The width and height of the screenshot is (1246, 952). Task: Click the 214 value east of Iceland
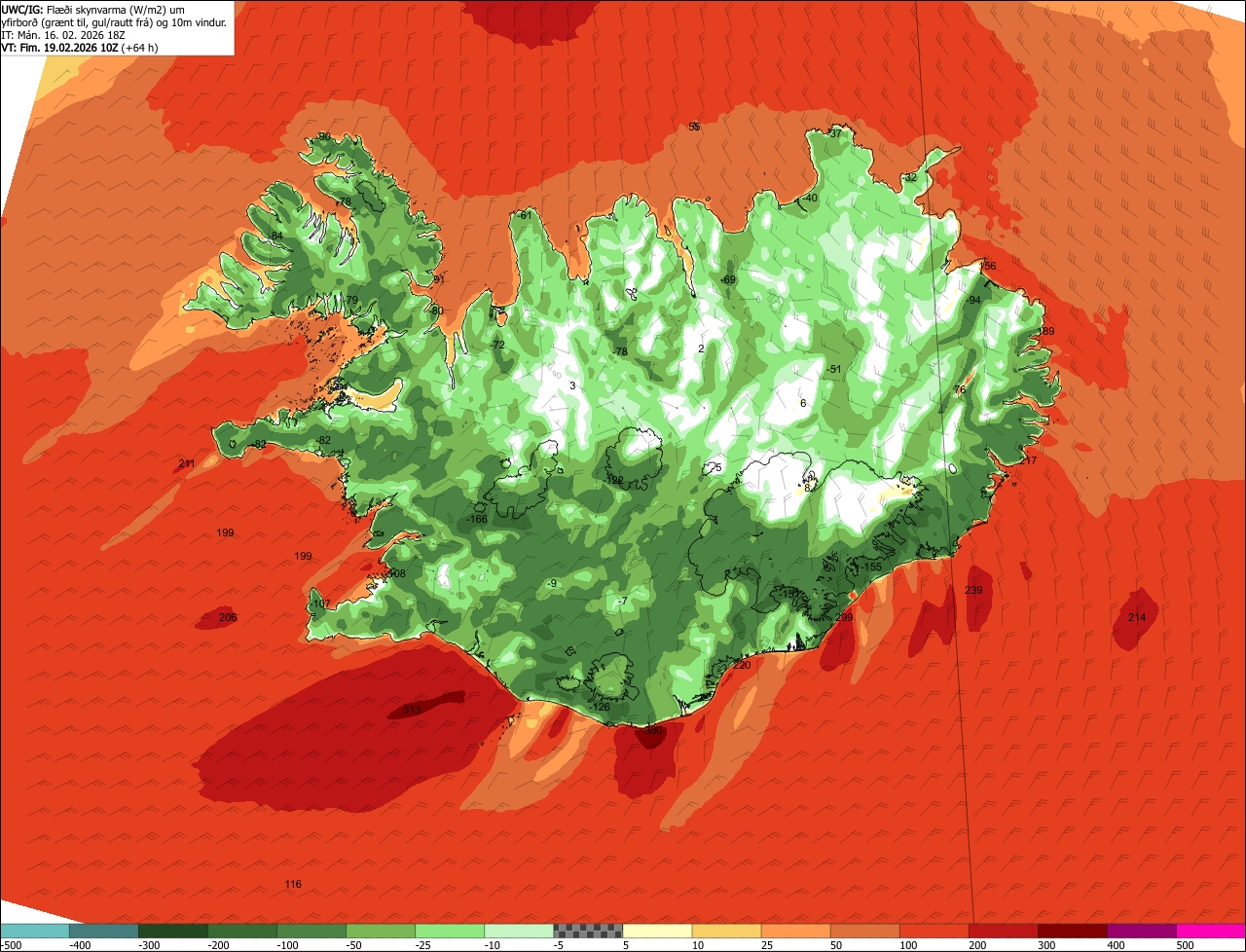click(1137, 617)
